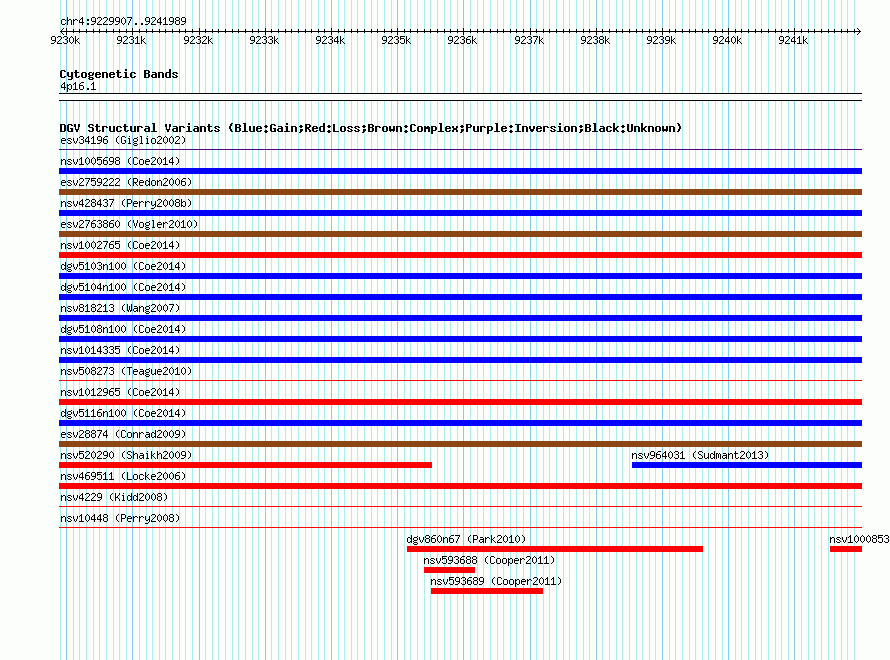Open dgv5116n100 (Coe2014) variant
This screenshot has width=890, height=660.
[x=123, y=413]
